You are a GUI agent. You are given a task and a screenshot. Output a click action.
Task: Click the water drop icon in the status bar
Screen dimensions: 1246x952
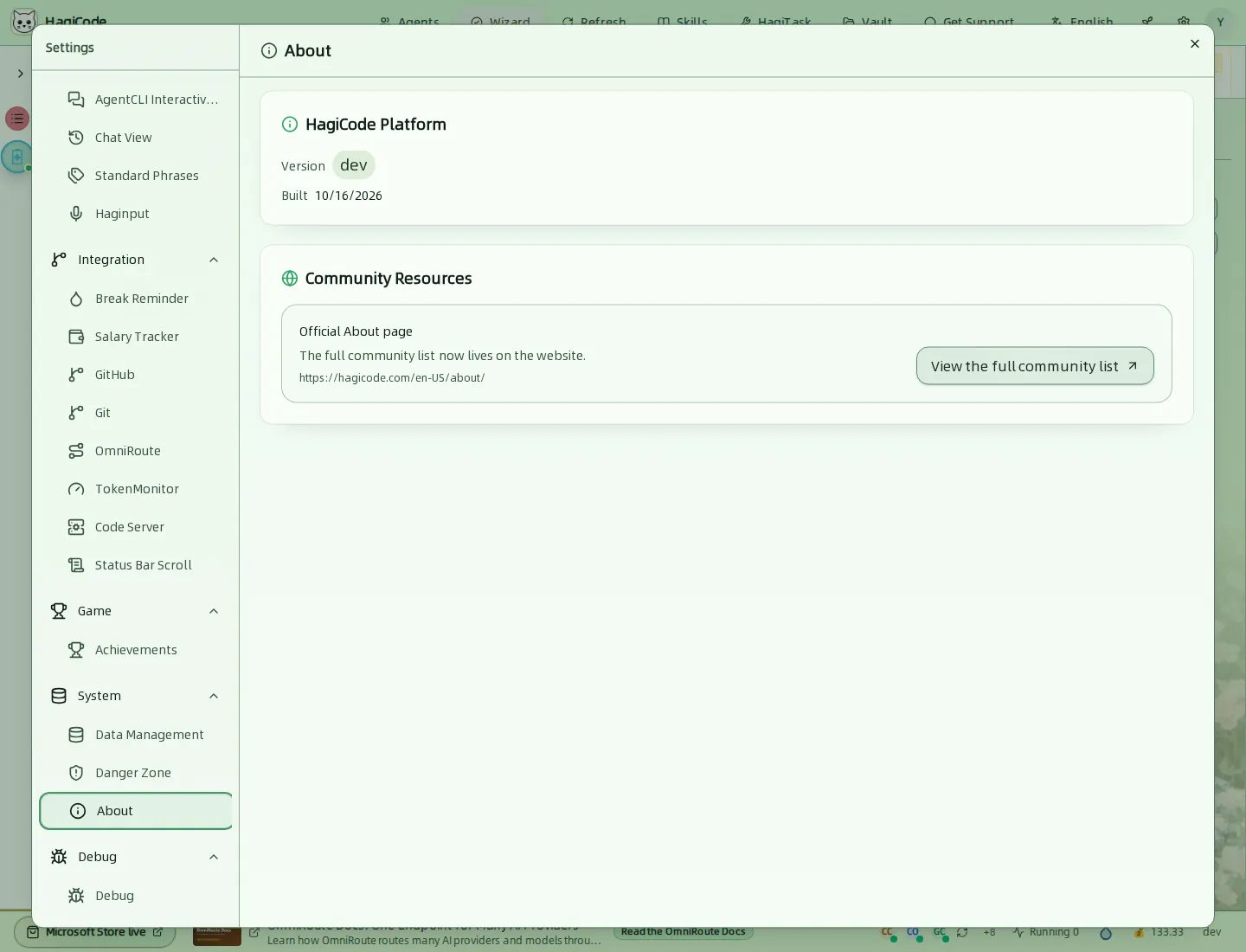click(x=1105, y=933)
